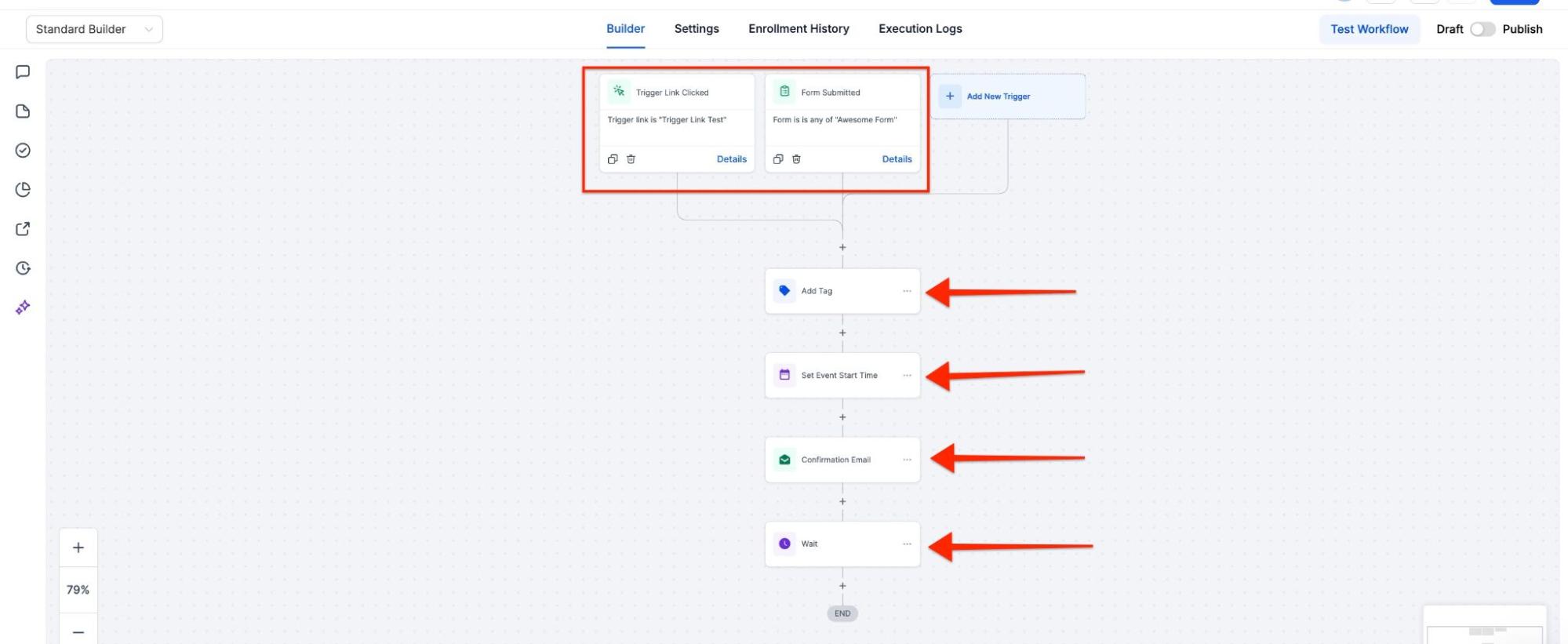1568x644 pixels.
Task: Switch to Execution Logs tab
Action: tap(920, 29)
